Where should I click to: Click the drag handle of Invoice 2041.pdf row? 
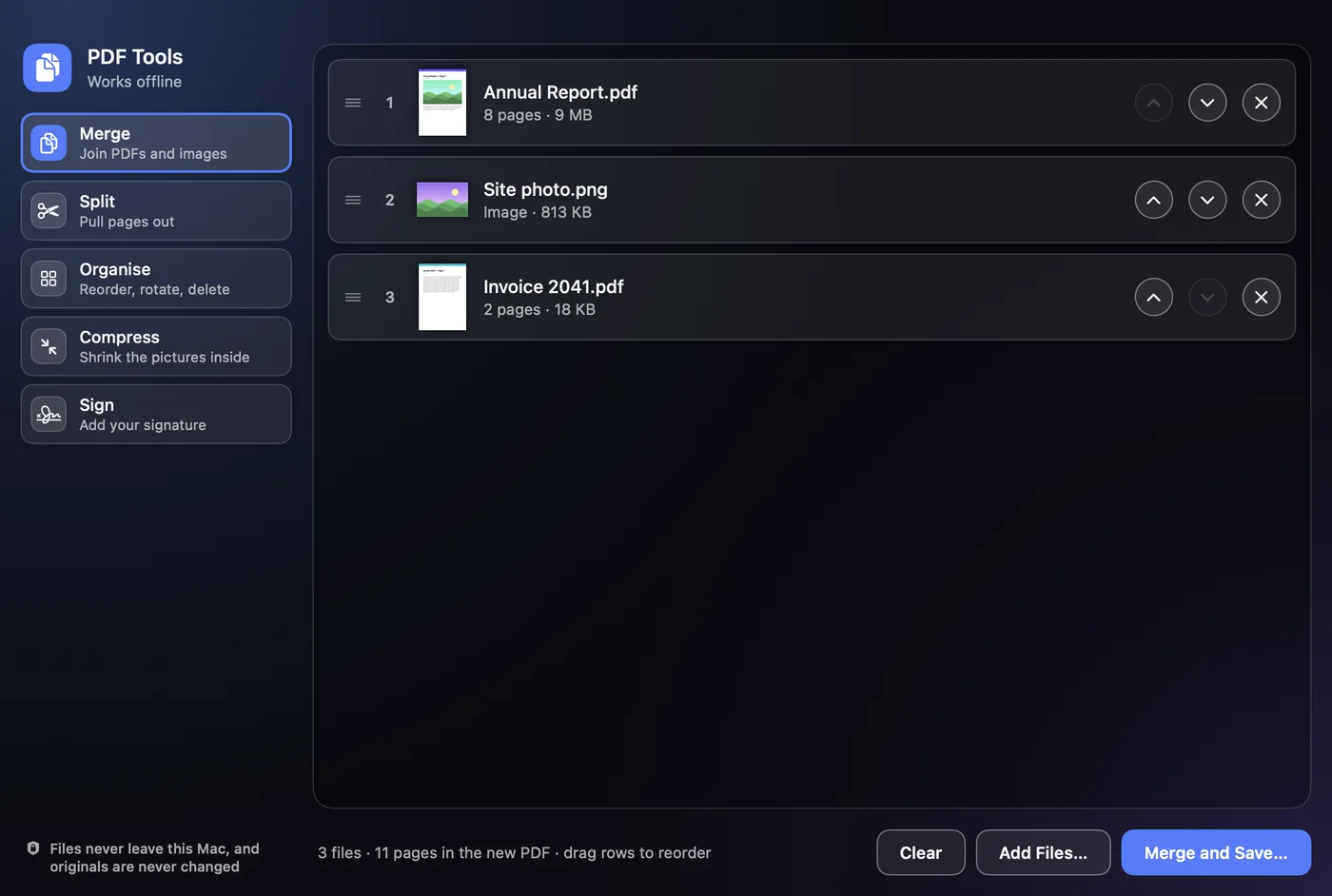pos(353,297)
